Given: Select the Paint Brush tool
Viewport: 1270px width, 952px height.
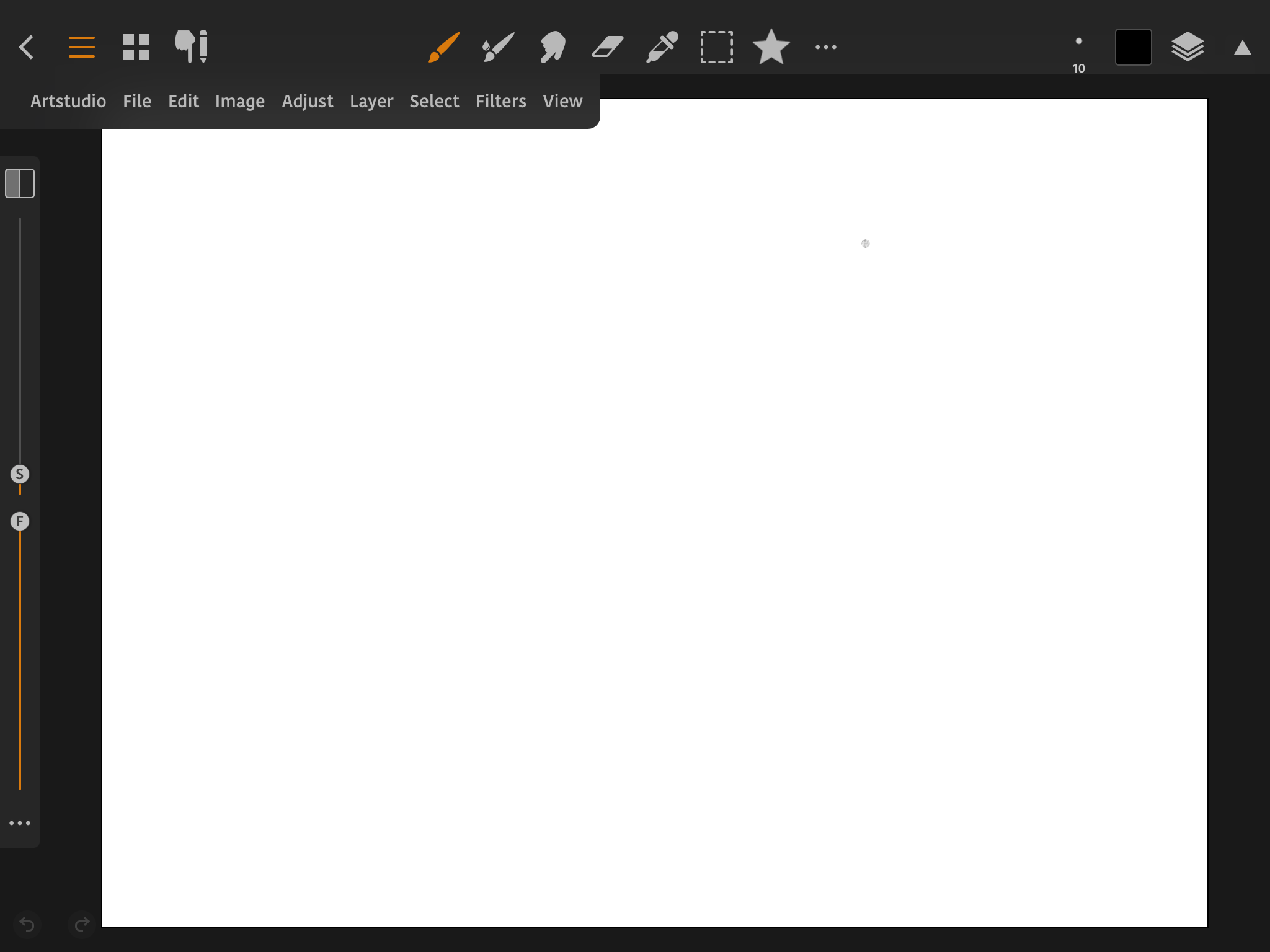Looking at the screenshot, I should (x=444, y=47).
